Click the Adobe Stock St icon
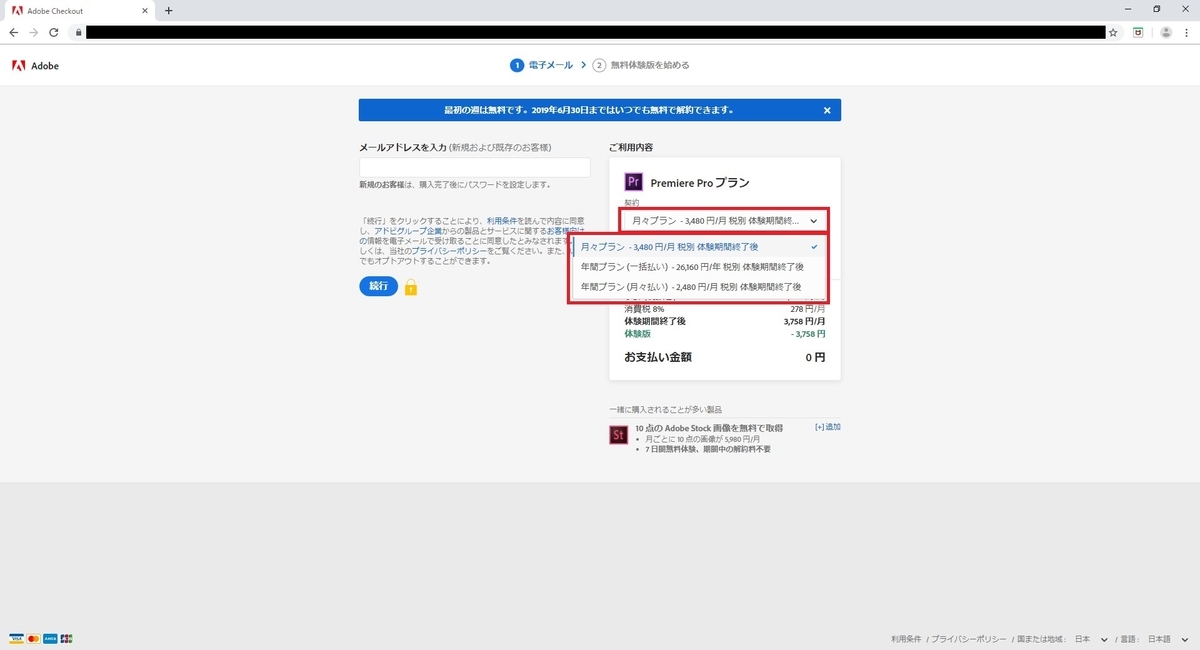Image resolution: width=1200 pixels, height=650 pixels. tap(618, 435)
